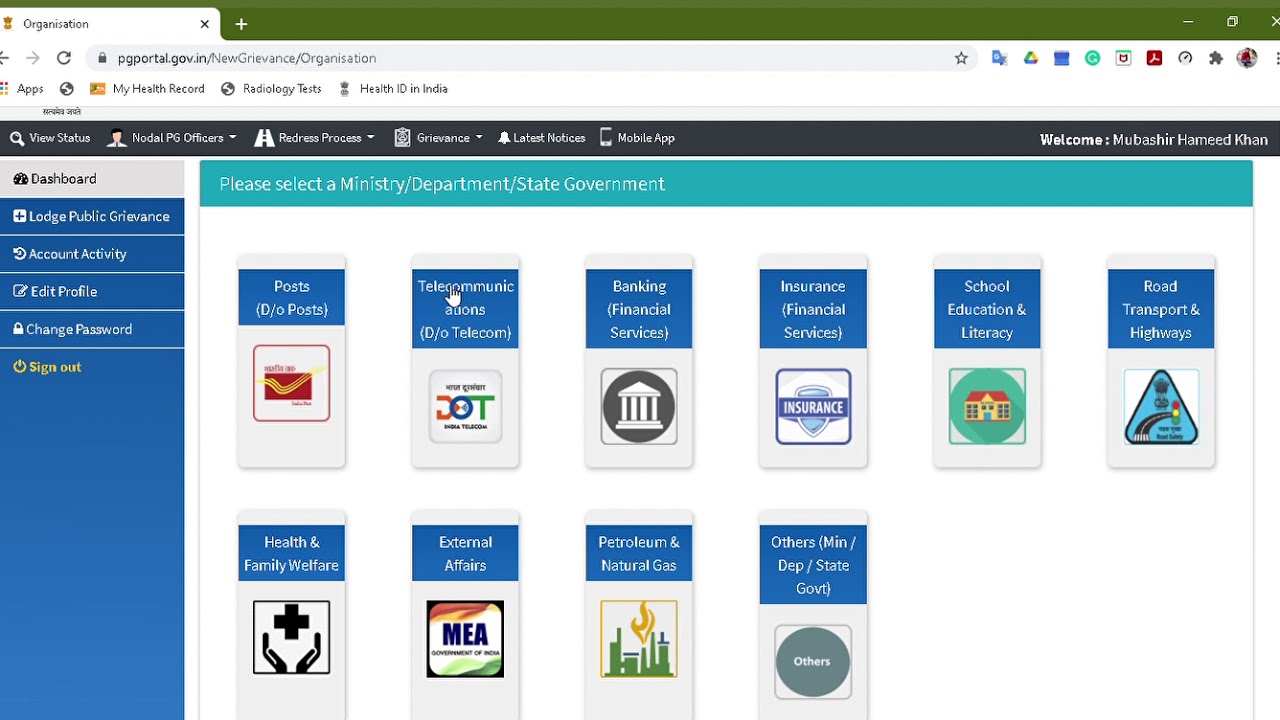The height and width of the screenshot is (720, 1280).
Task: Select Posts (D/o Posts) card title
Action: coord(291,298)
